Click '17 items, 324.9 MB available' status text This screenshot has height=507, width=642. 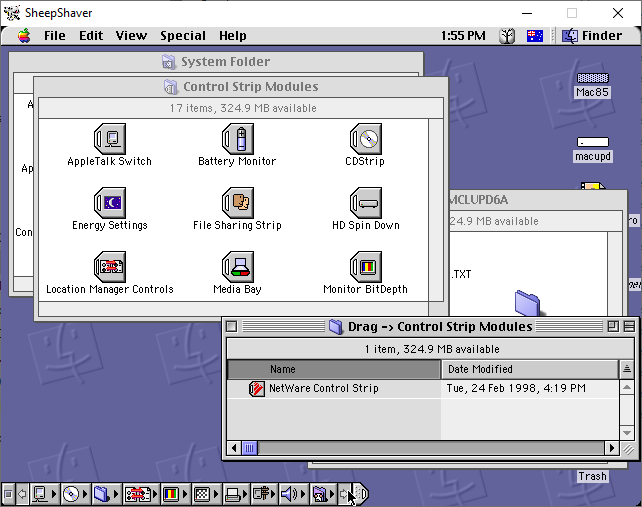pyautogui.click(x=243, y=109)
